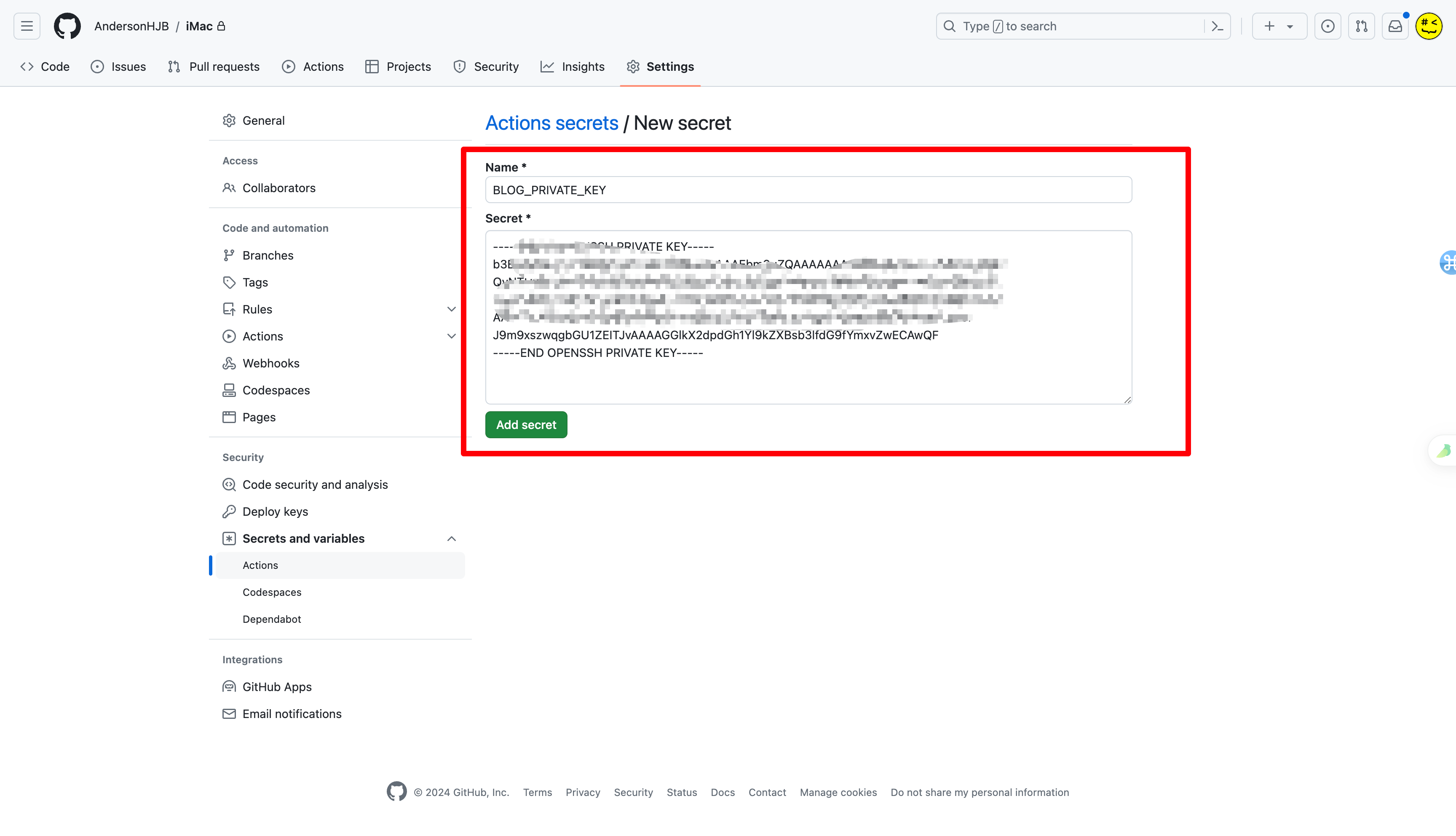The width and height of the screenshot is (1456, 836).
Task: Focus the 'Type / to search' box
Action: [1083, 27]
